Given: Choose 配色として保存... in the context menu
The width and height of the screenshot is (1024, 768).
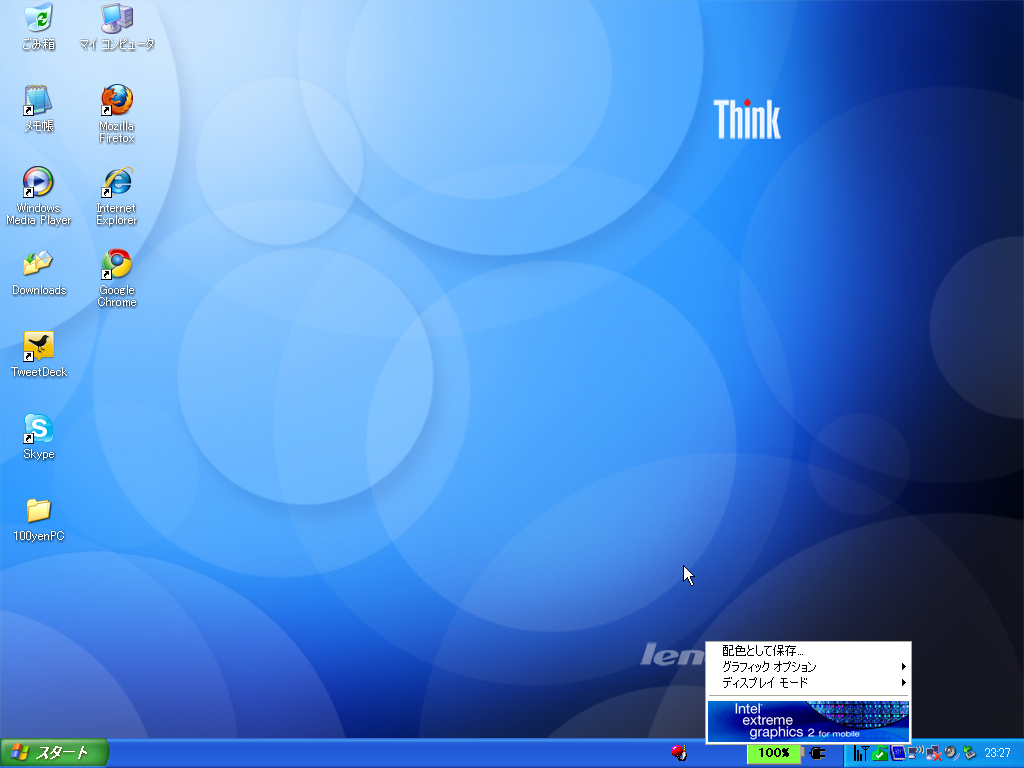Looking at the screenshot, I should coord(808,650).
